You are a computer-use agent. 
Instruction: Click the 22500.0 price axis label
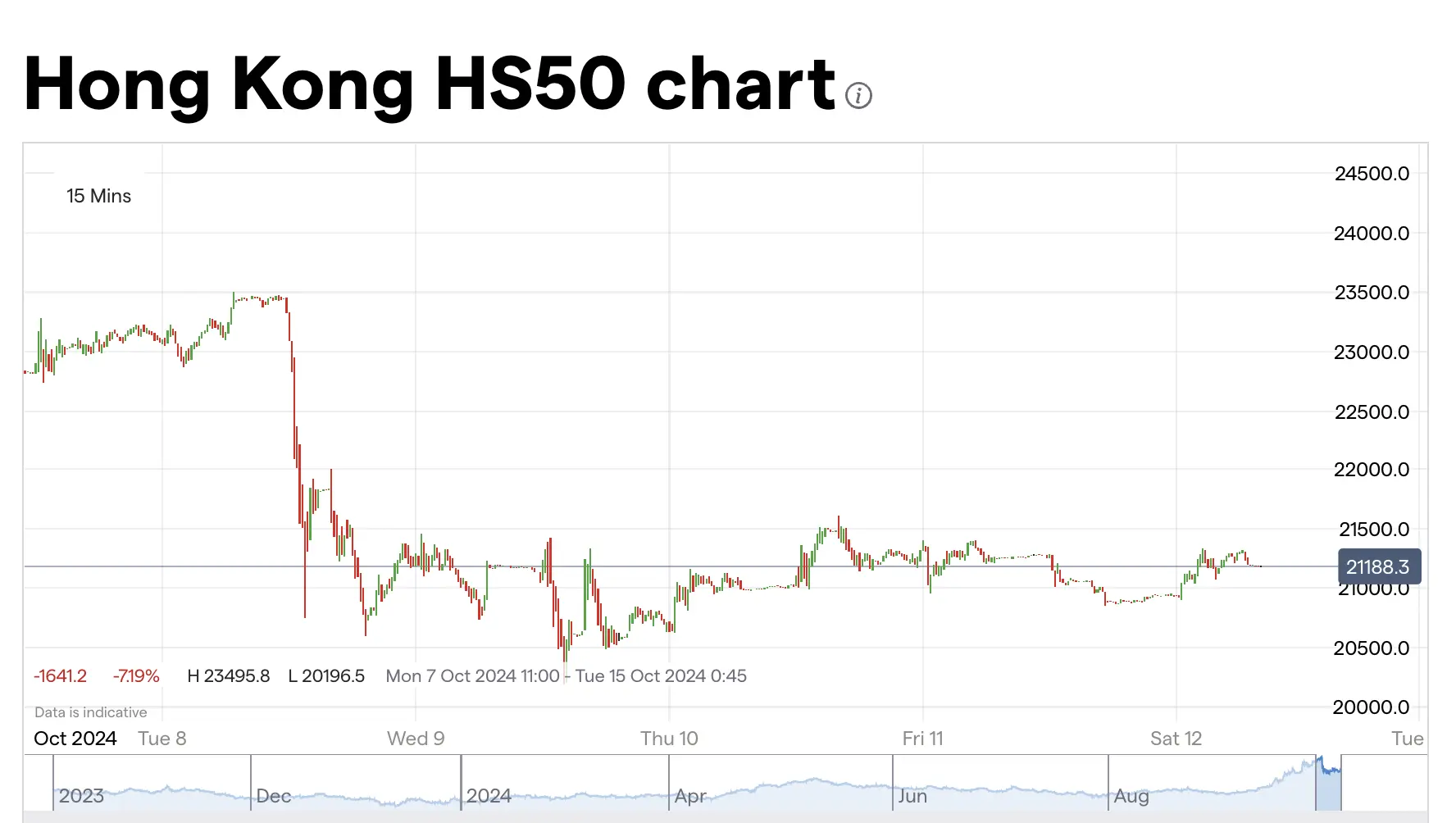[1372, 412]
